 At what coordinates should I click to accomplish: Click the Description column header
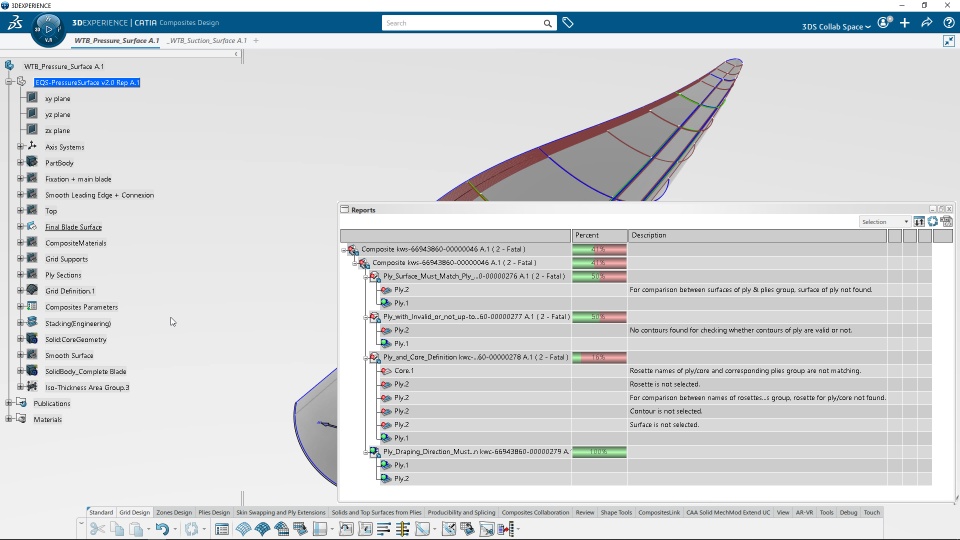757,235
